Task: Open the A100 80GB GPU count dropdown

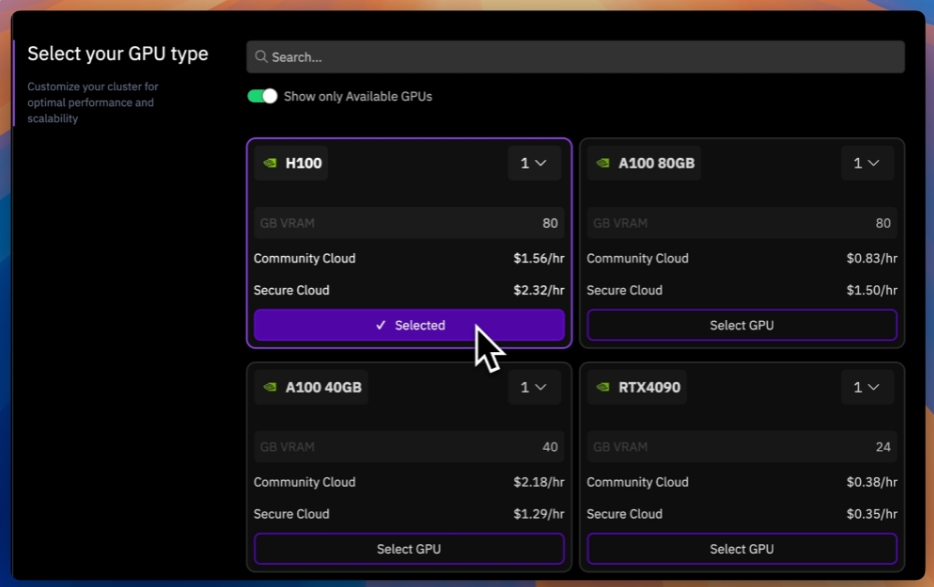Action: 867,163
